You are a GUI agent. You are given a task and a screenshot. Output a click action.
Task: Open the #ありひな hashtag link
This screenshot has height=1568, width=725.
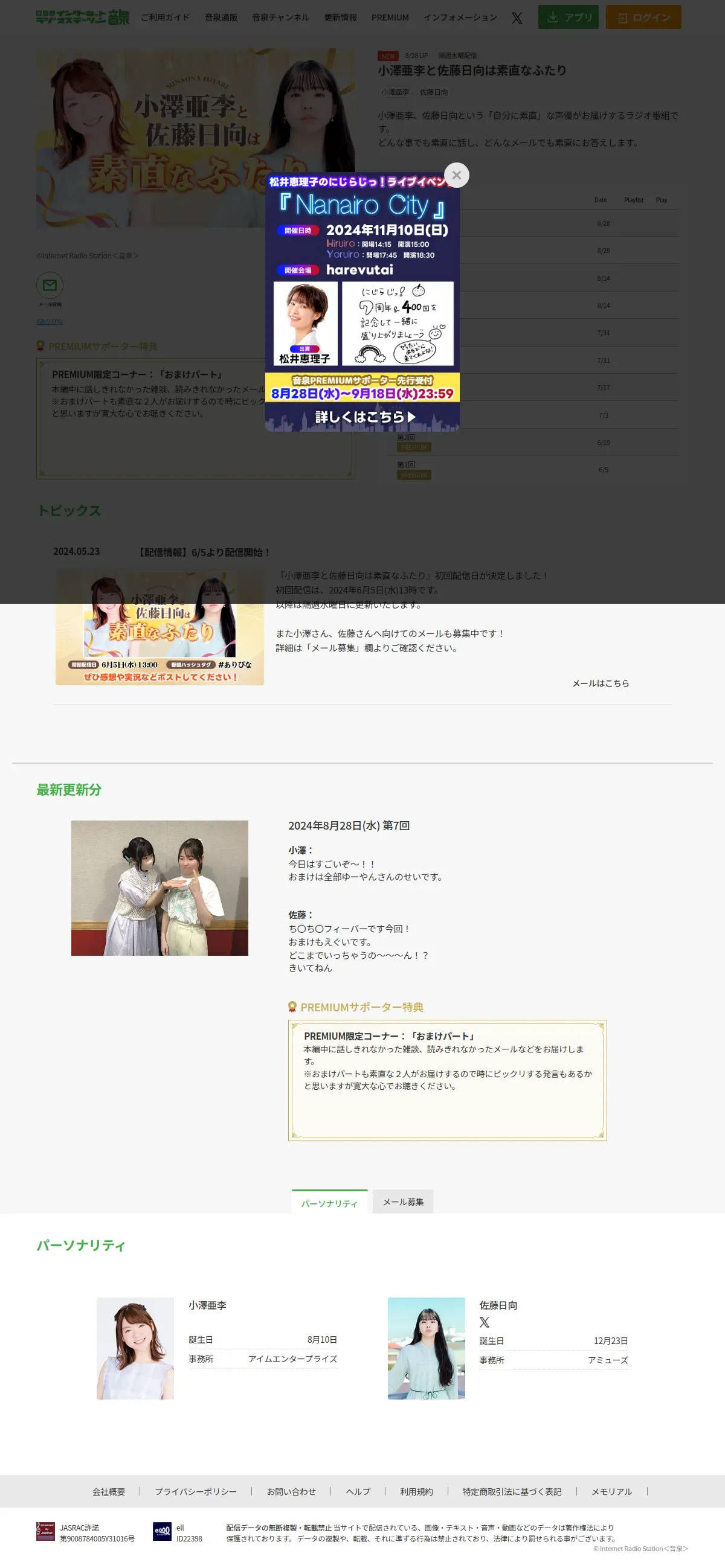tap(50, 321)
